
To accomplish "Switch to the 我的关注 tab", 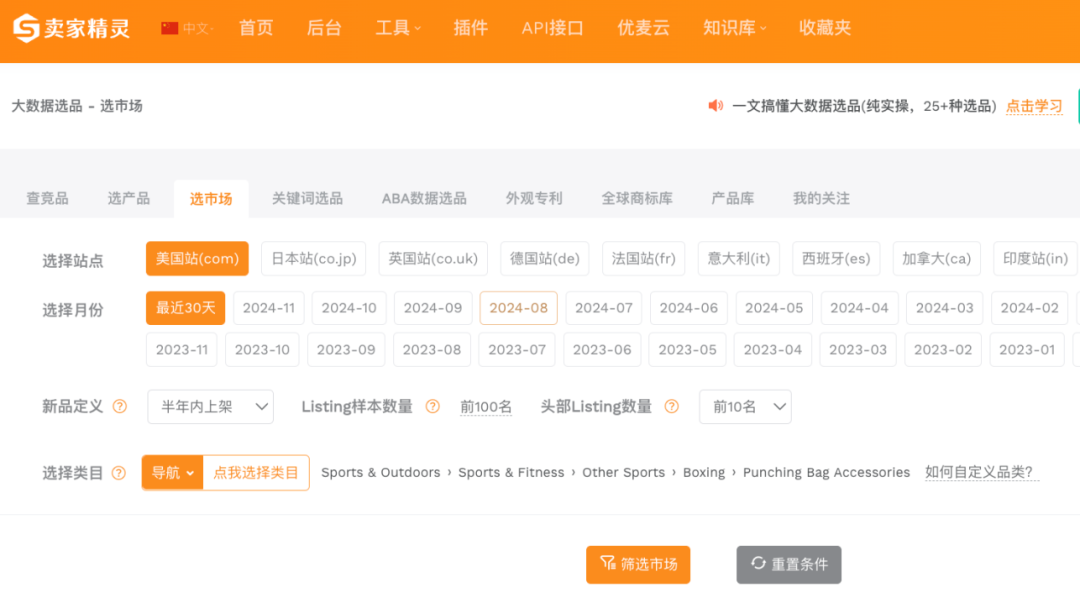I will [x=821, y=198].
